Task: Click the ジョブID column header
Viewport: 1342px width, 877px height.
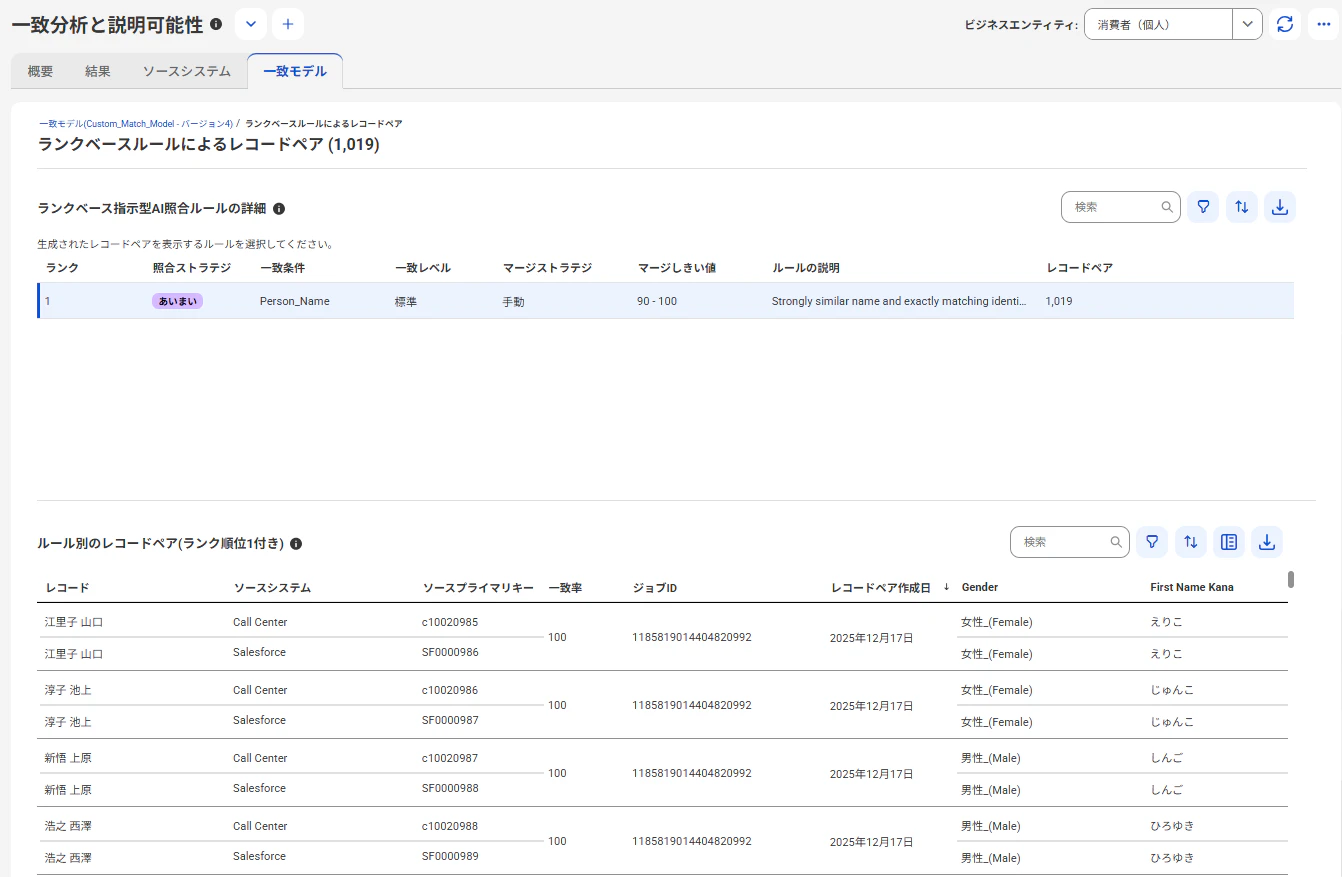Action: pos(655,587)
